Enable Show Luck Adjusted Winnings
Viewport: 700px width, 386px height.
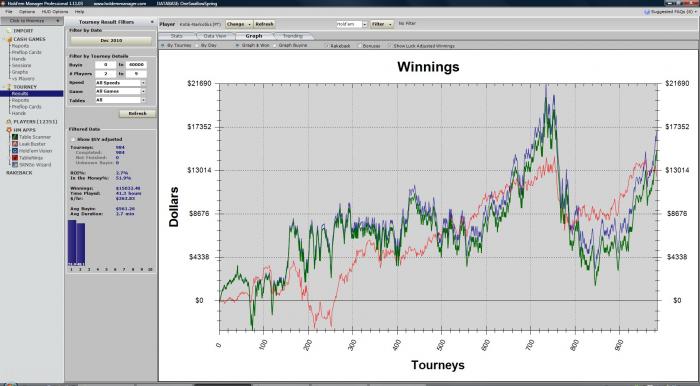(x=390, y=46)
